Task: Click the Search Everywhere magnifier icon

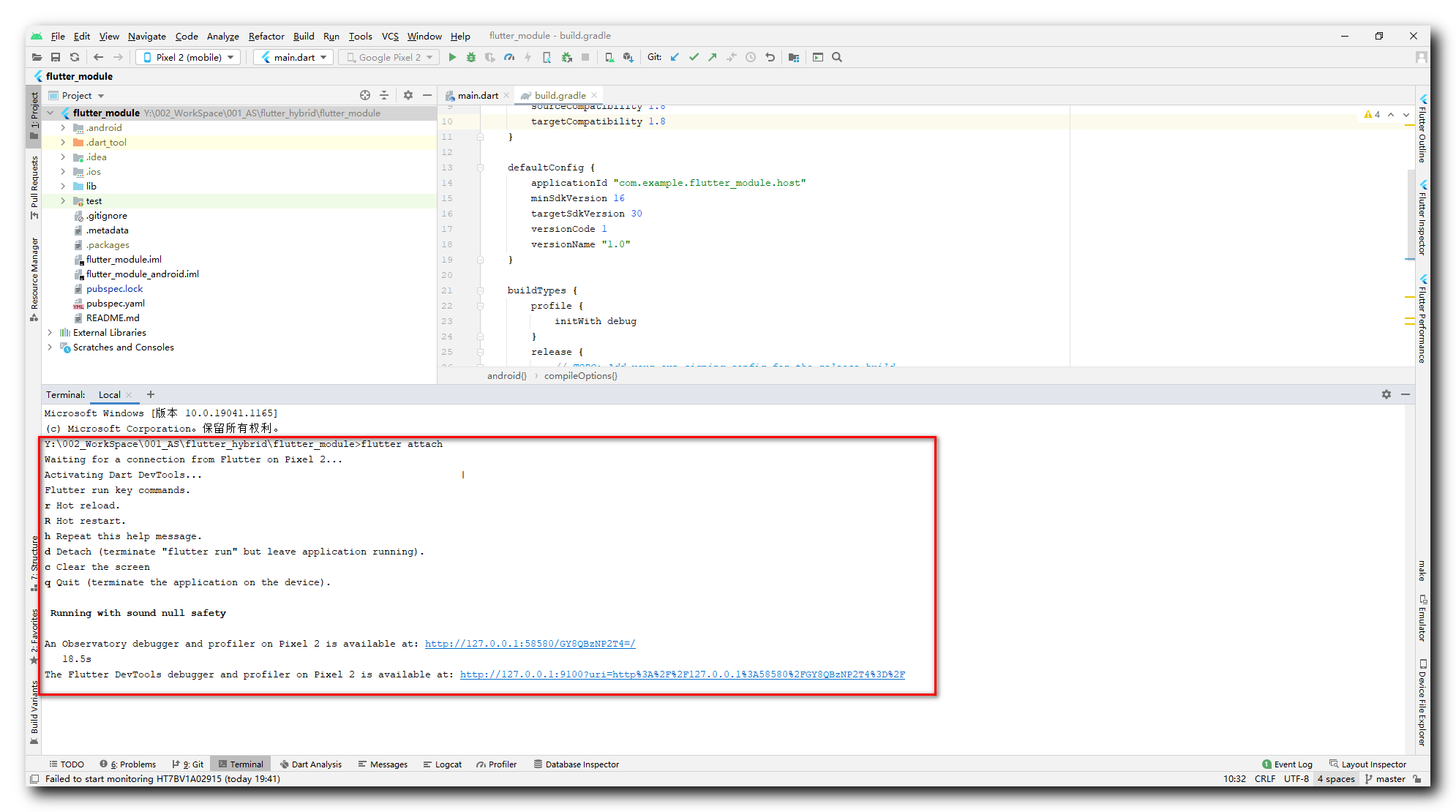Action: click(837, 57)
